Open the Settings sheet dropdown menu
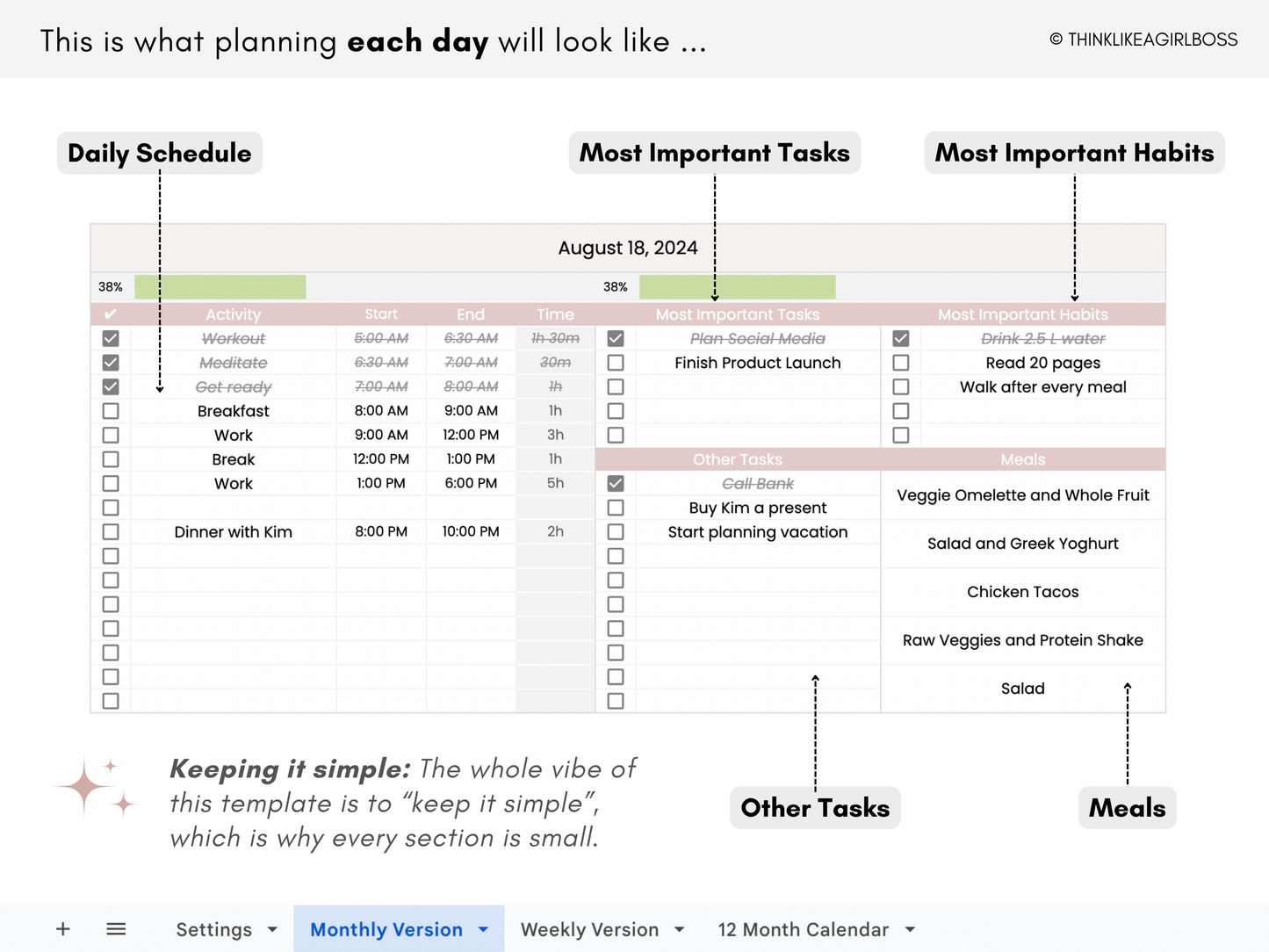The height and width of the screenshot is (952, 1269). (x=272, y=928)
